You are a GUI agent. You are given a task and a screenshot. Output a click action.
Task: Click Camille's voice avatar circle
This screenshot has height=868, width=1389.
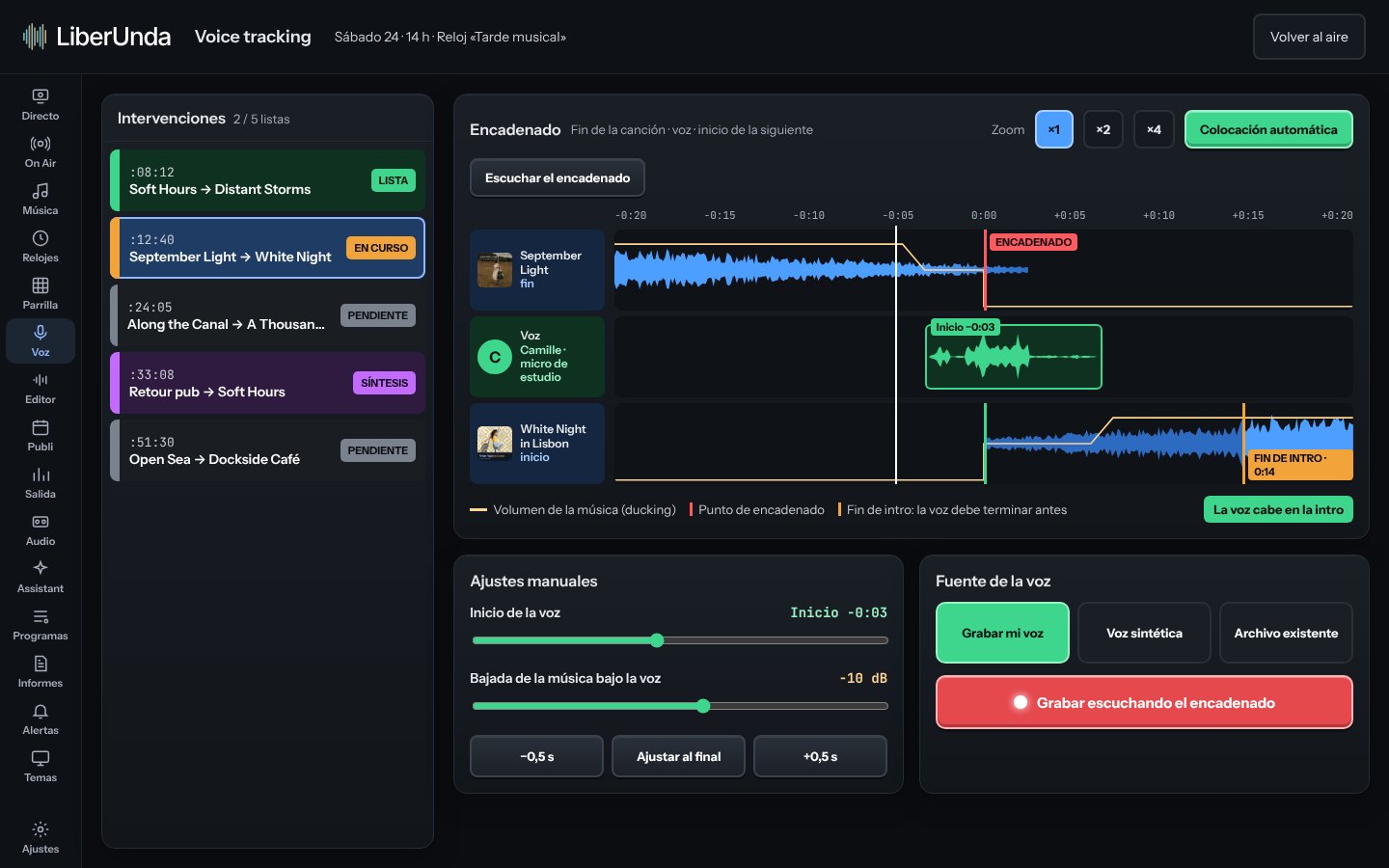(495, 357)
